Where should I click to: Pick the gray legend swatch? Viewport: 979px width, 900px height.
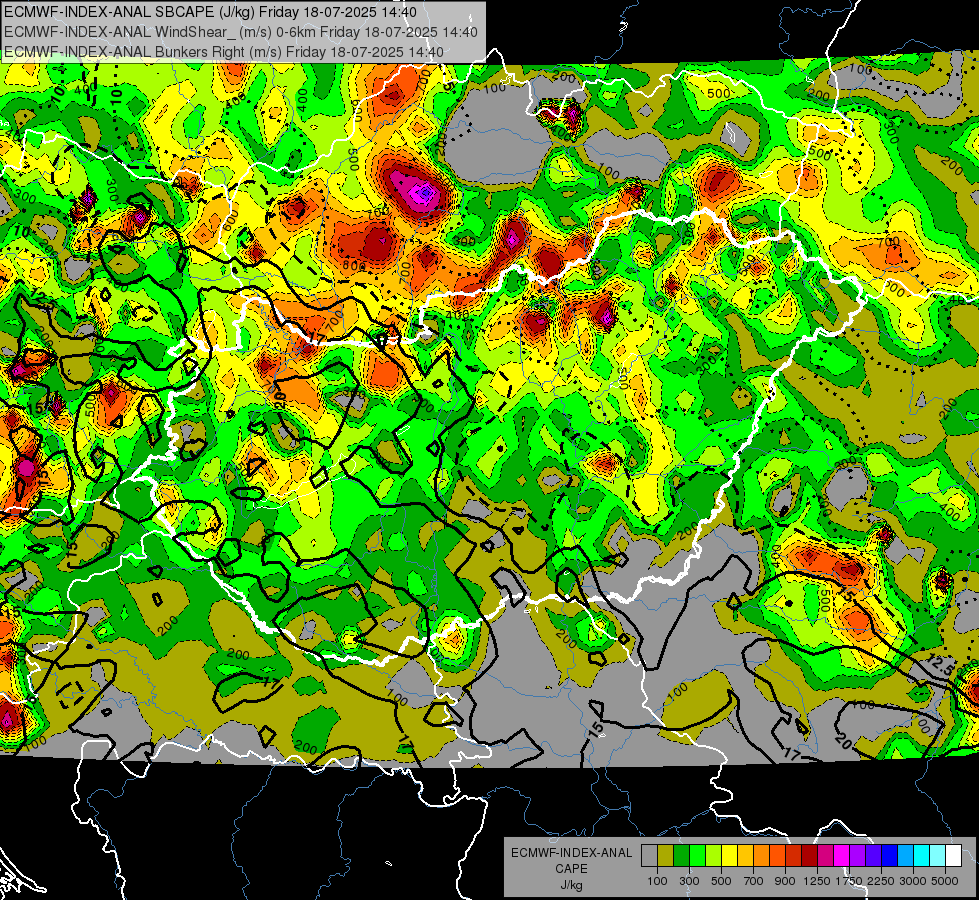click(x=649, y=856)
